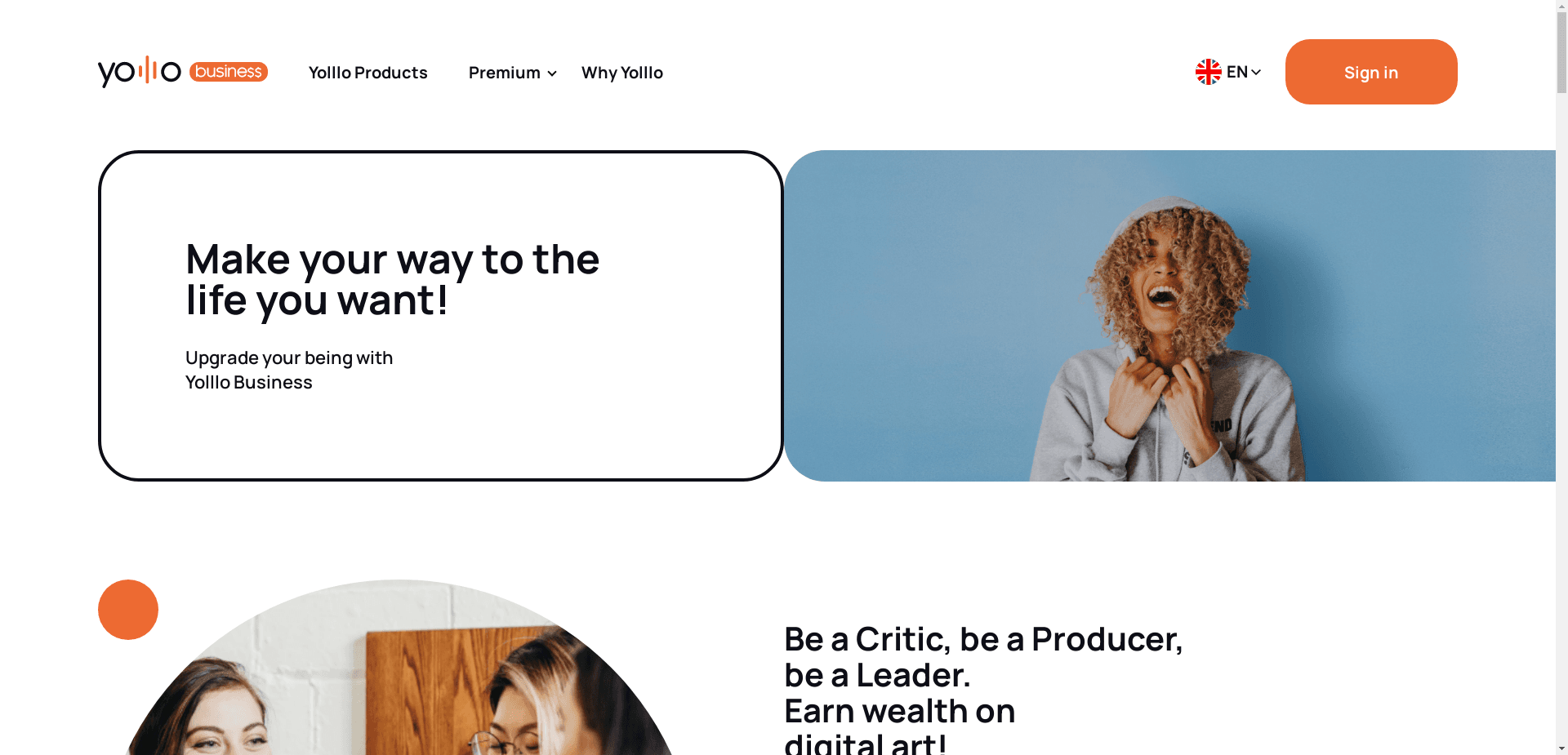The height and width of the screenshot is (755, 1568).
Task: Click the orange circle decoration
Action: pyautogui.click(x=128, y=610)
